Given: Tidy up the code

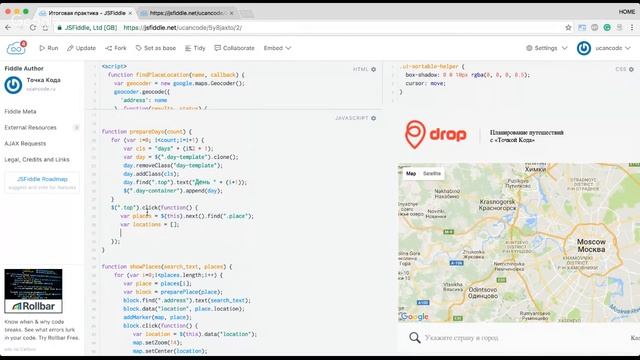Looking at the screenshot, I should 195,48.
